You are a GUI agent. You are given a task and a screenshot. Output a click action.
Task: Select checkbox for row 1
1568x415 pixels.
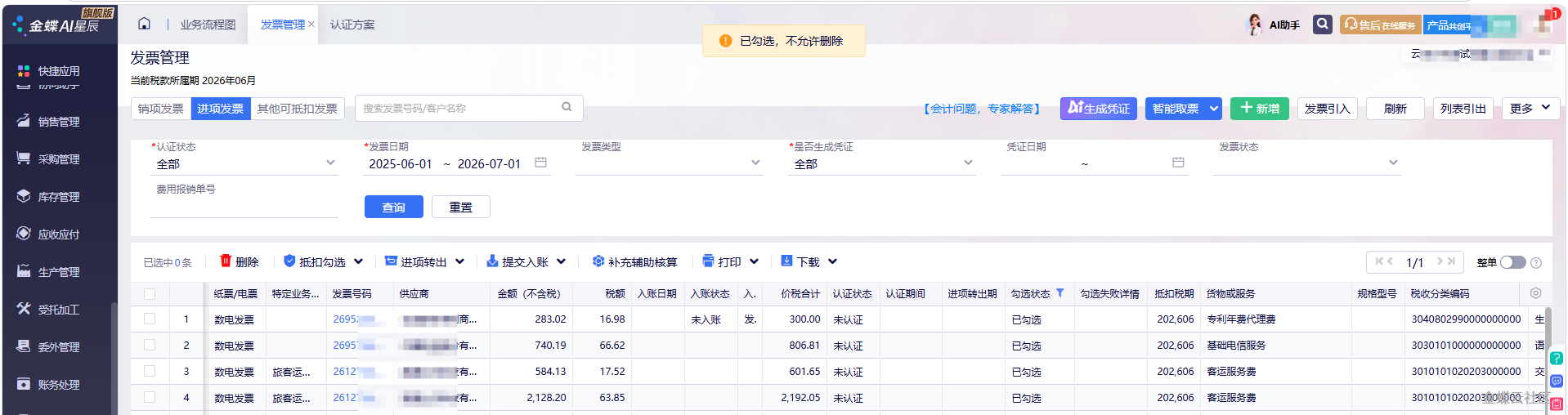pos(150,319)
